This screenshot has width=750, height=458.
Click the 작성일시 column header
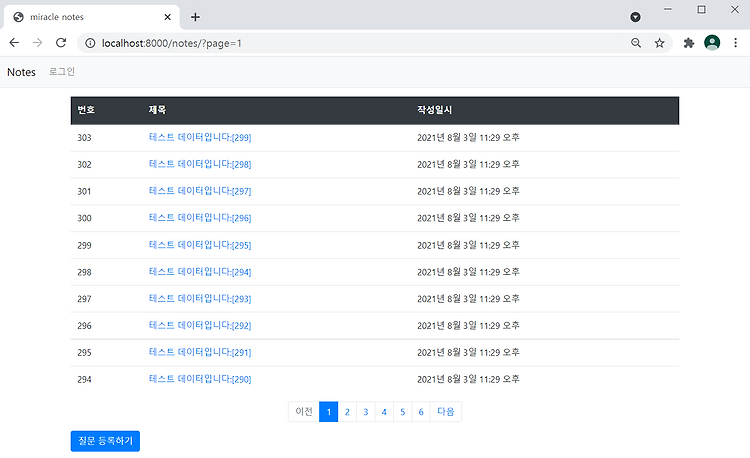[x=434, y=110]
